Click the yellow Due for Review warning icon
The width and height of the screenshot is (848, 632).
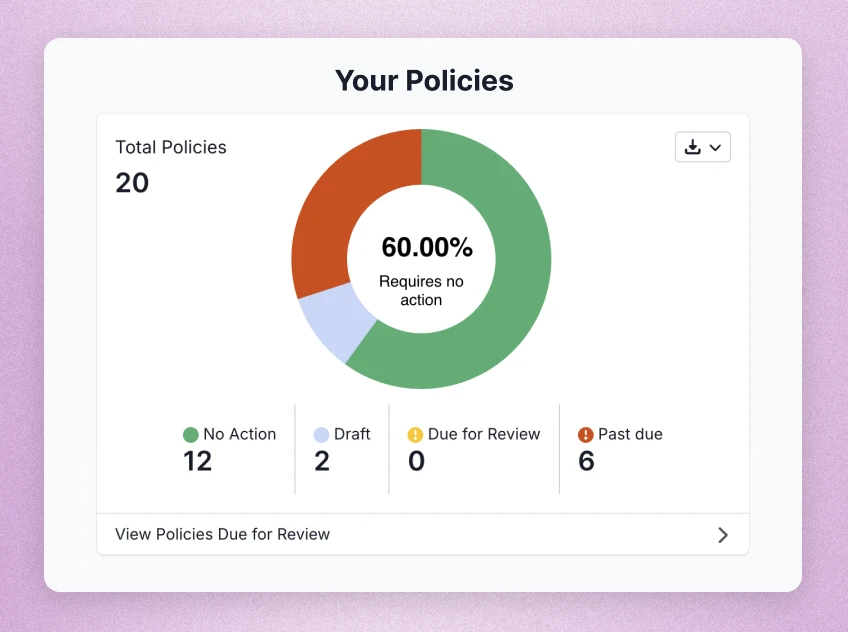coord(415,435)
